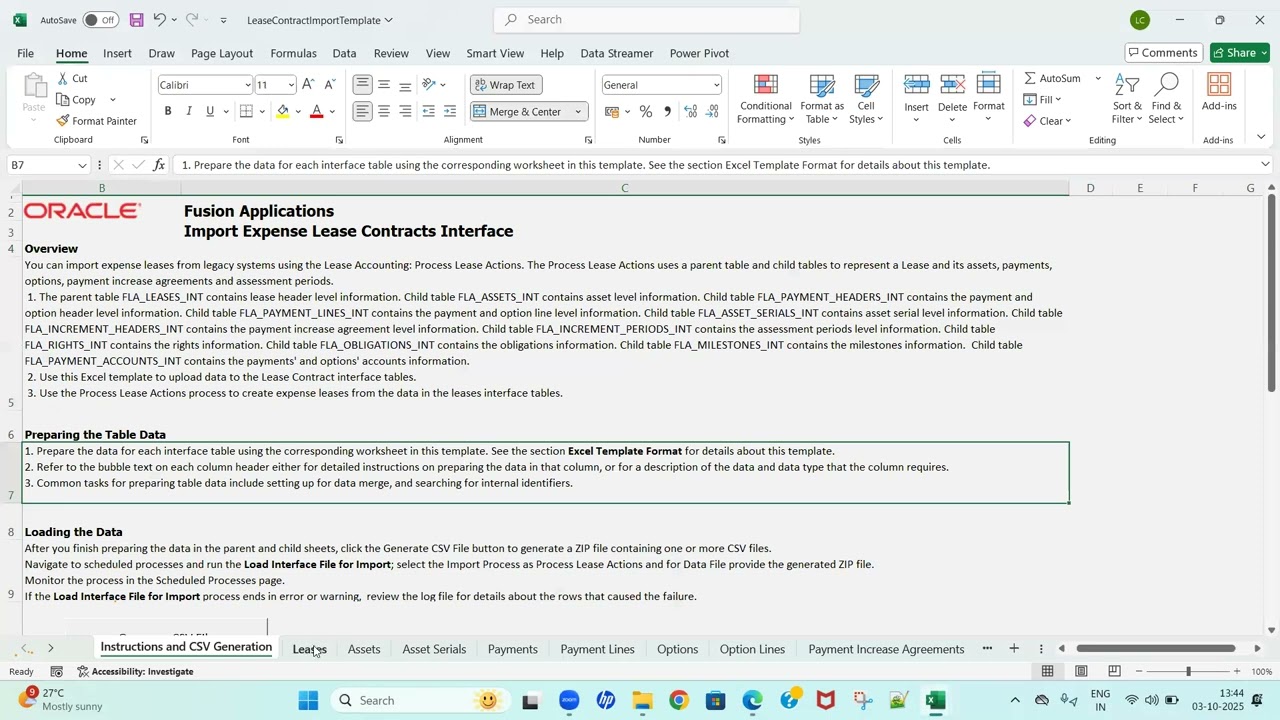1280x720 pixels.
Task: Switch to Page Break Preview in status bar
Action: pos(1114,671)
